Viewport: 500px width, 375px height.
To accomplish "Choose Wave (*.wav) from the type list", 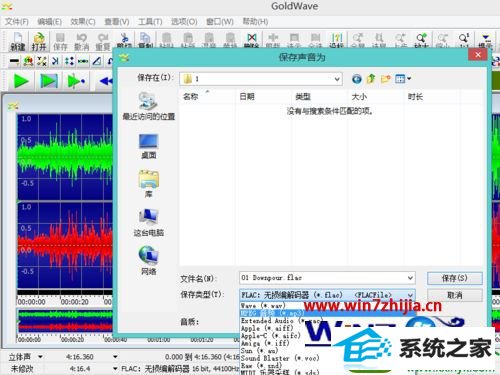I will (x=263, y=306).
